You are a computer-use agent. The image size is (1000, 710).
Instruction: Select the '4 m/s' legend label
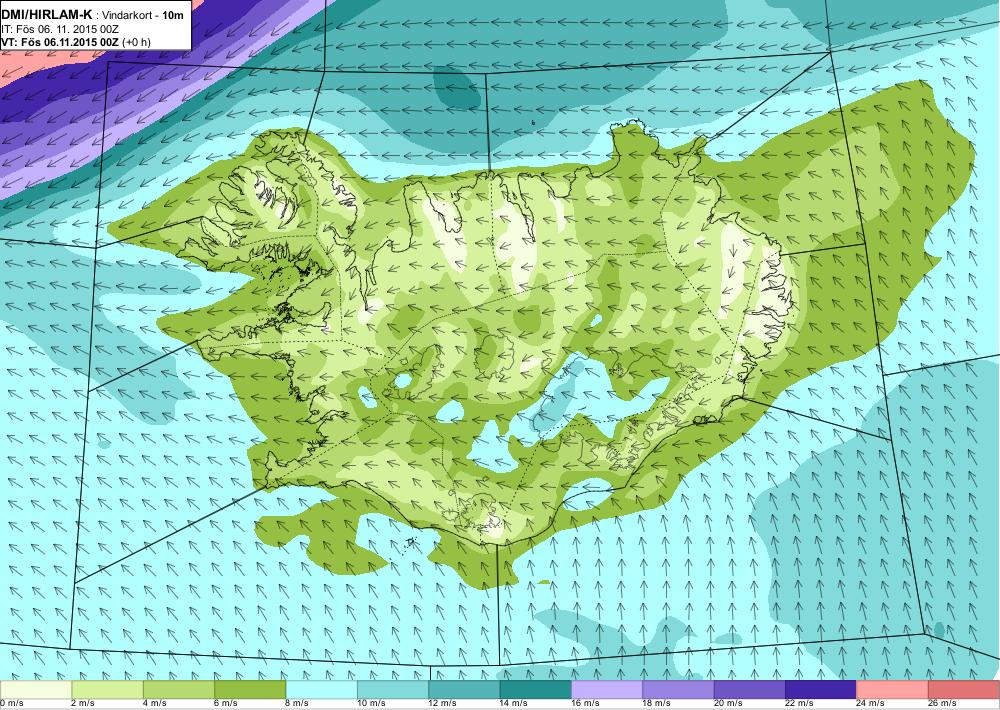(155, 703)
